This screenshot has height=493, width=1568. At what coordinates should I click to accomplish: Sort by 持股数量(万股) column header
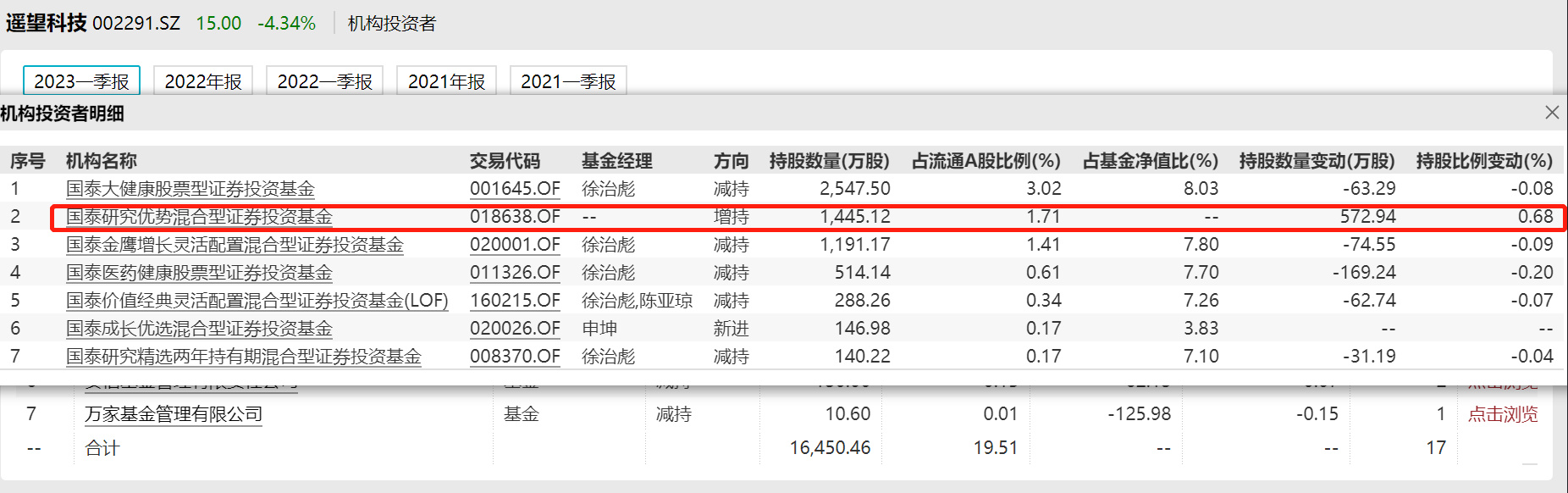(829, 161)
